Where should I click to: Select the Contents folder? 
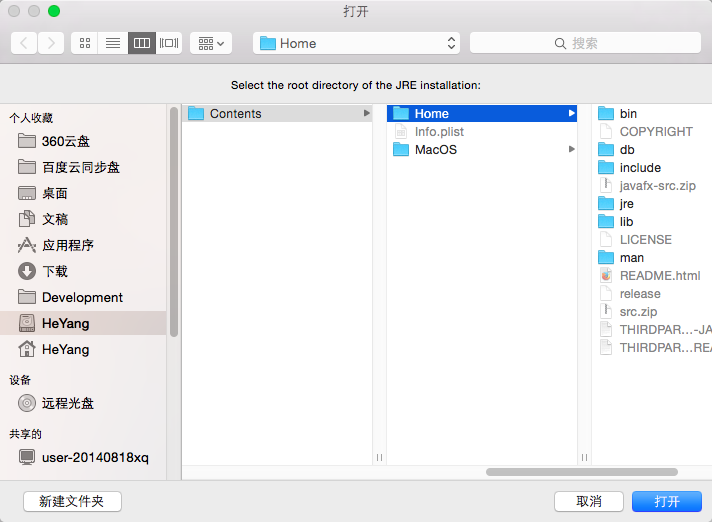pos(277,113)
